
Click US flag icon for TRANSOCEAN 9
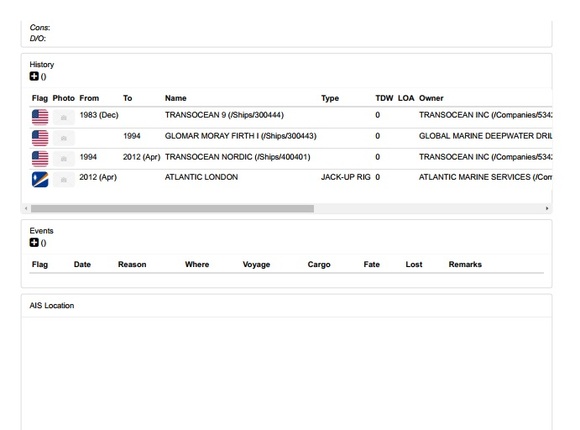tap(40, 117)
